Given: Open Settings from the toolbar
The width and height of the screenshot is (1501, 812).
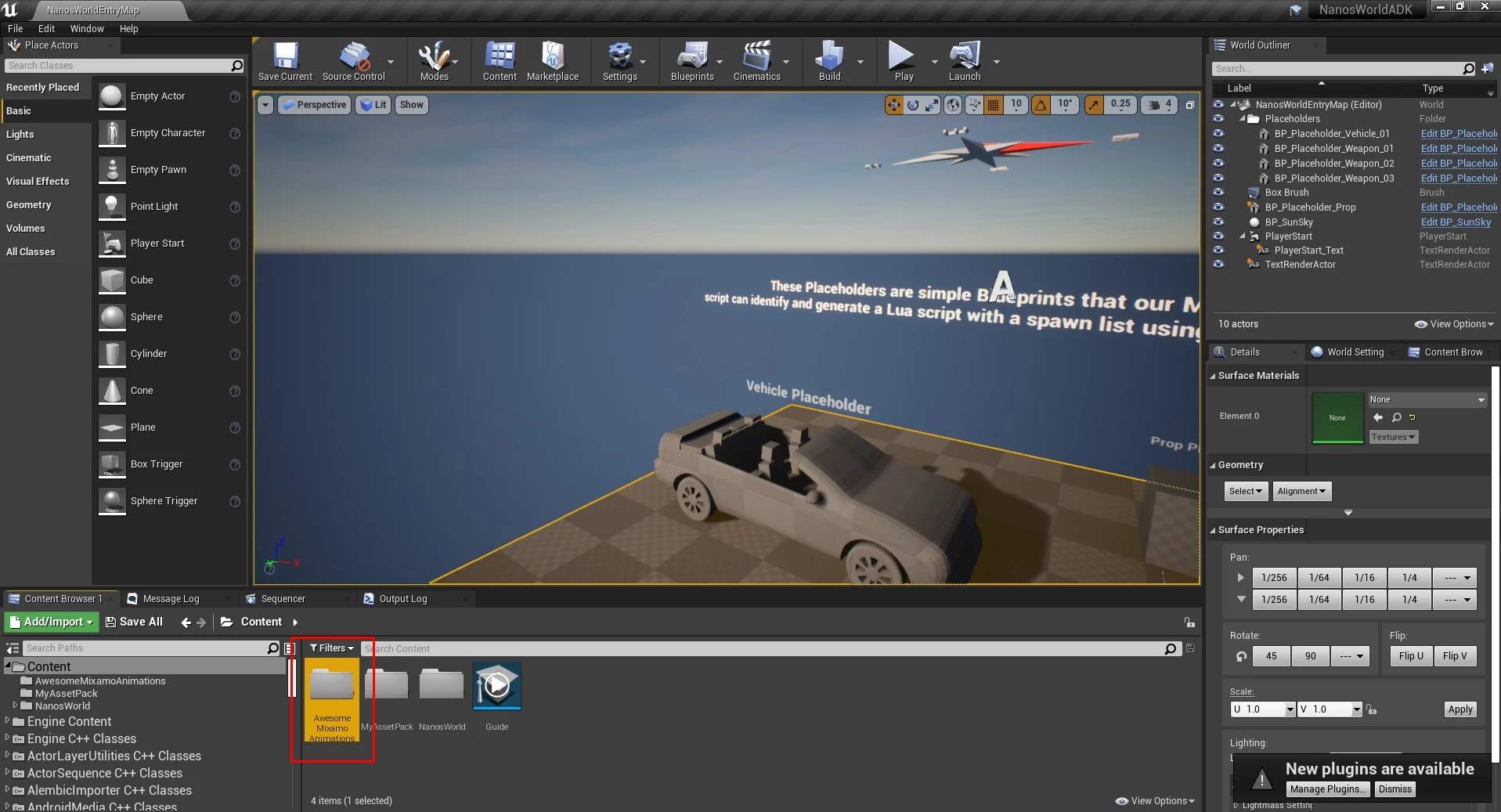Looking at the screenshot, I should point(619,61).
